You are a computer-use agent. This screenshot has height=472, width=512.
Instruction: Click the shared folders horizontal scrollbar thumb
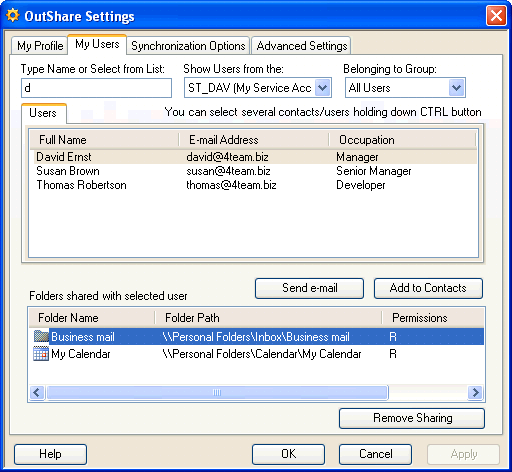(217, 392)
